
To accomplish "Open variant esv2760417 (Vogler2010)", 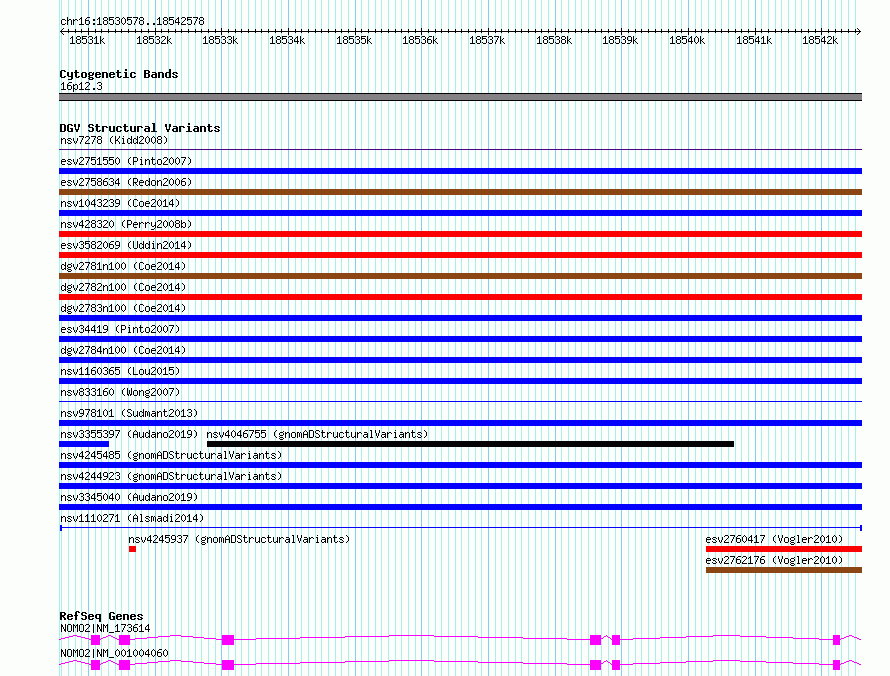I will (774, 539).
